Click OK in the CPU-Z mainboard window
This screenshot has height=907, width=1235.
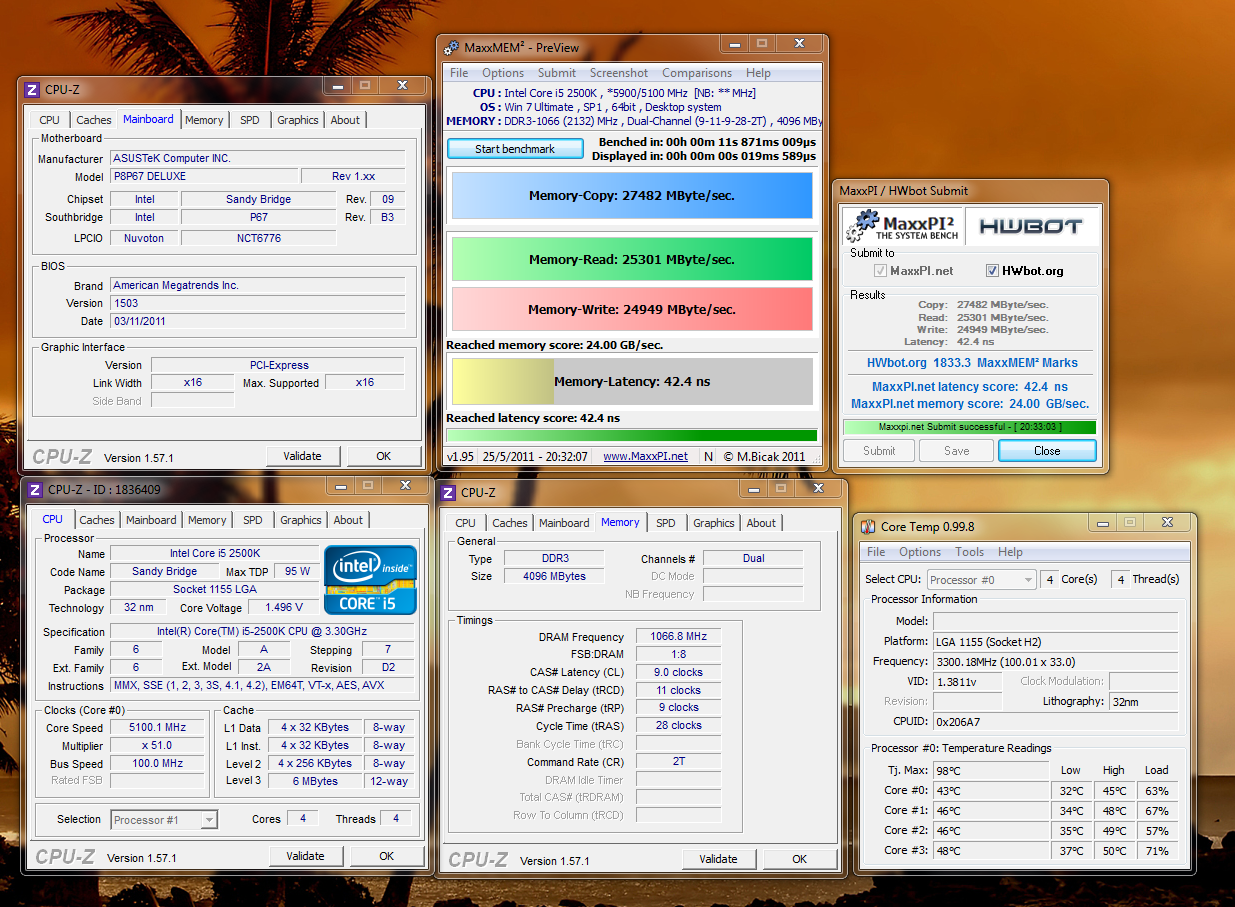pyautogui.click(x=384, y=456)
